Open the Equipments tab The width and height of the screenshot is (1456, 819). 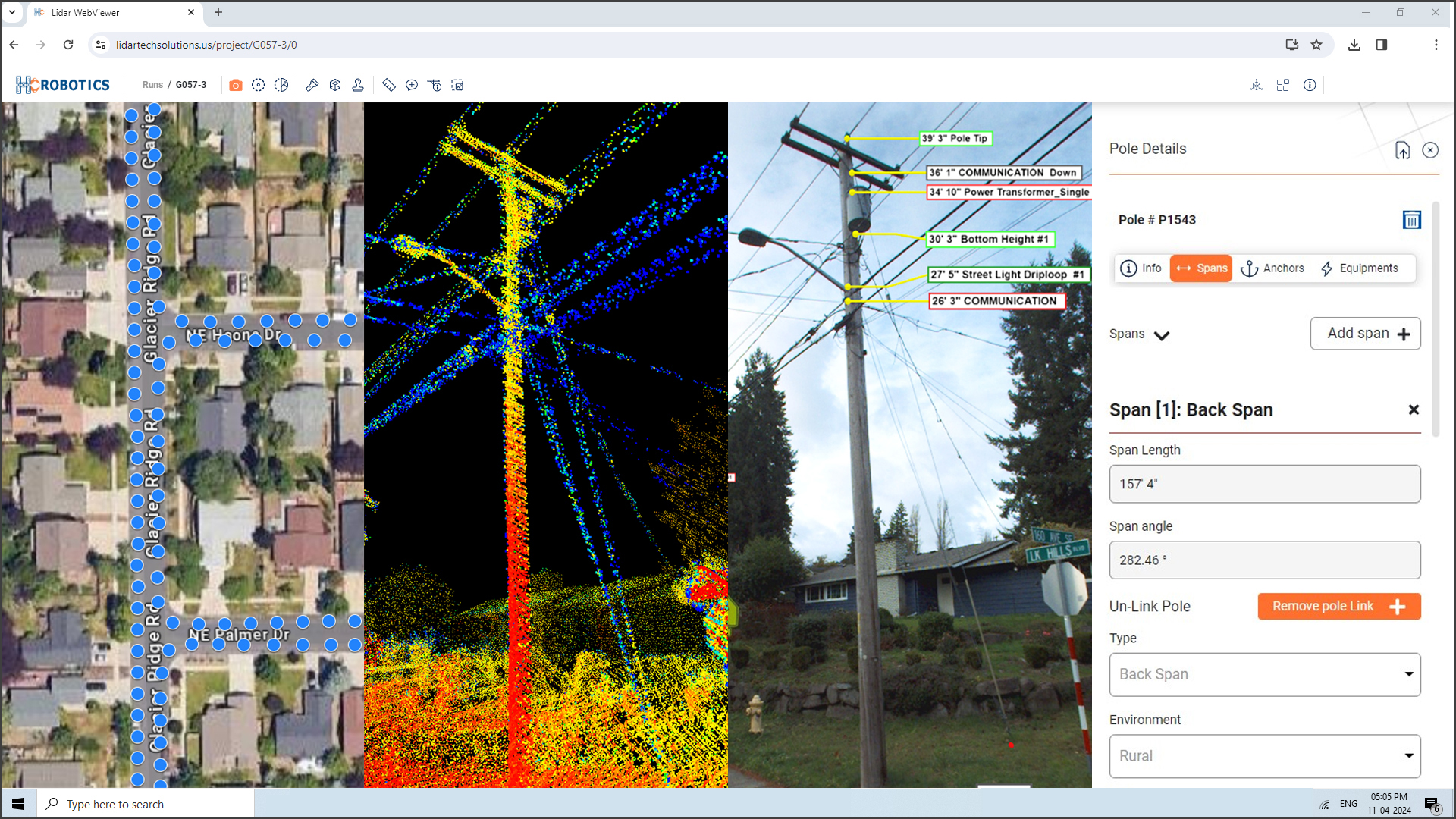click(x=1359, y=268)
